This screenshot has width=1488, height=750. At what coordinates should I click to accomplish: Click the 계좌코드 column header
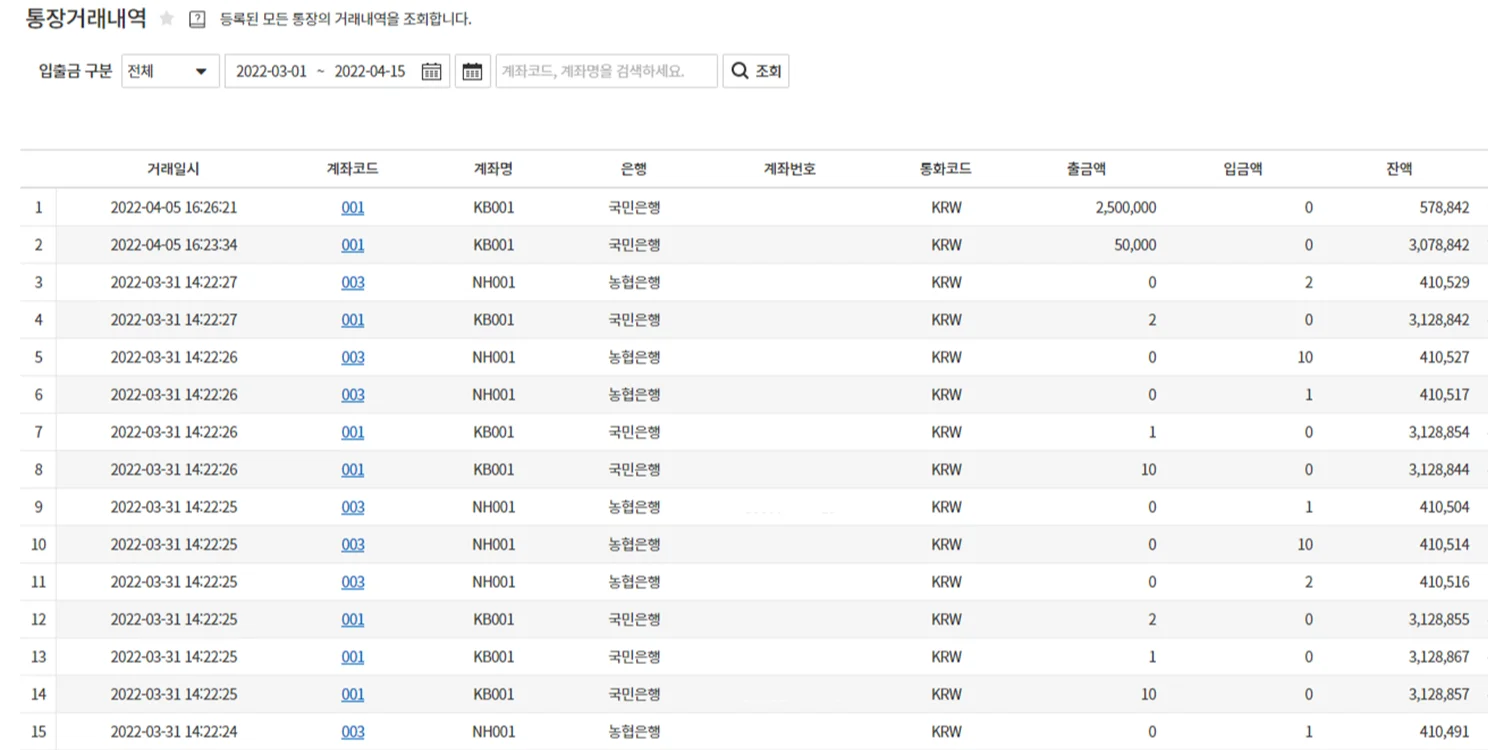pyautogui.click(x=353, y=169)
